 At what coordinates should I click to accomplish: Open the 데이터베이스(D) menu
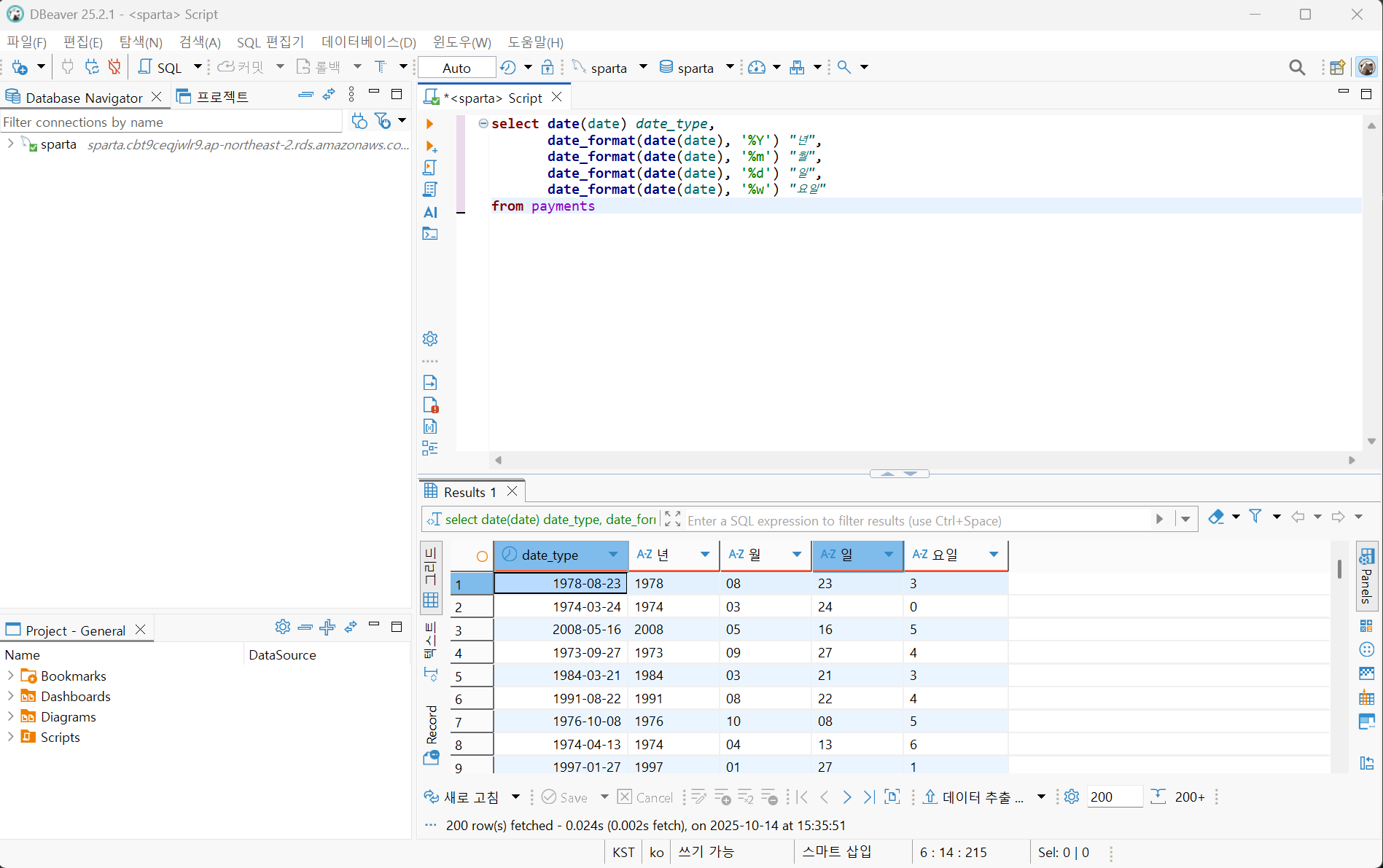(x=368, y=42)
